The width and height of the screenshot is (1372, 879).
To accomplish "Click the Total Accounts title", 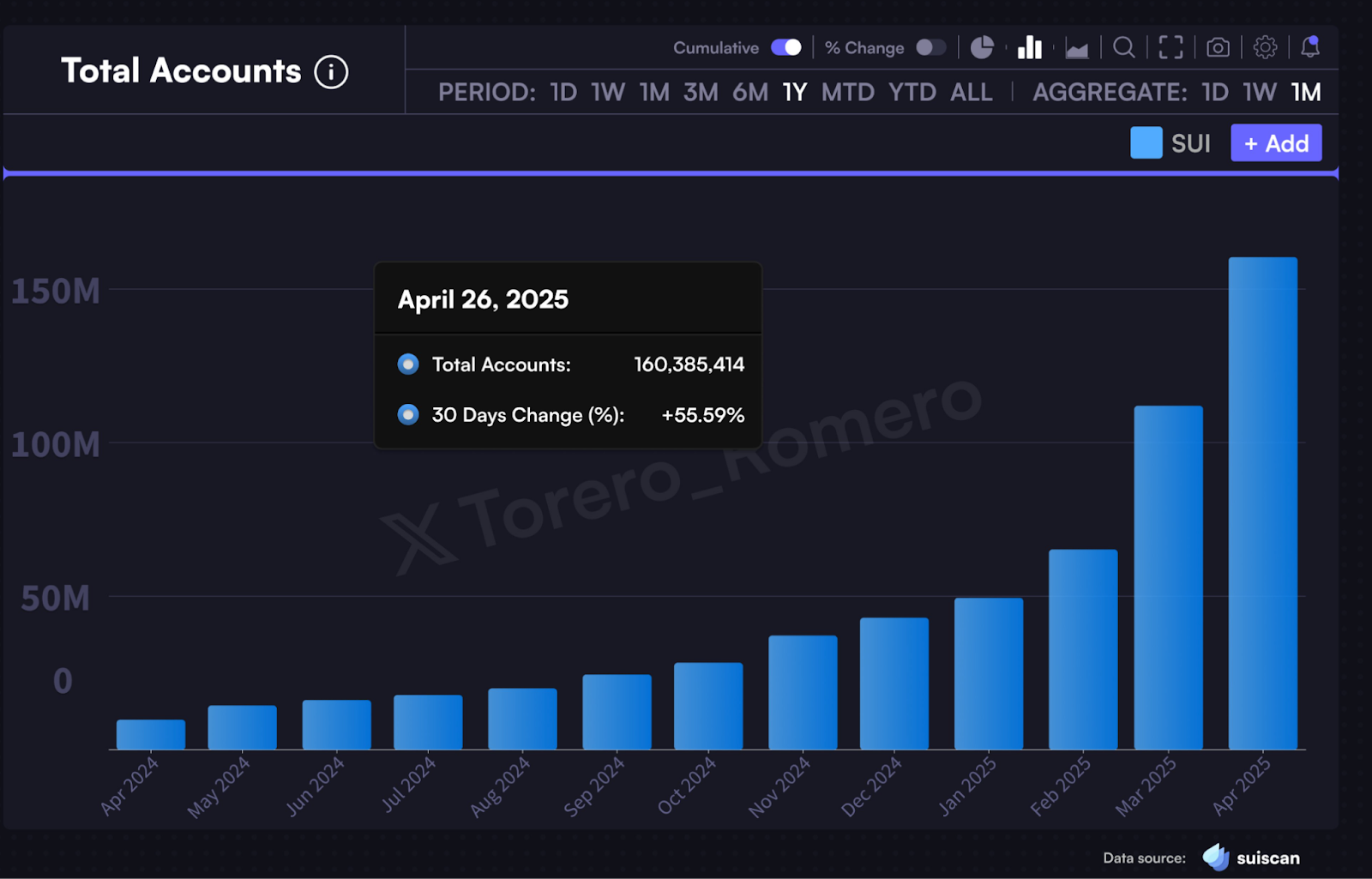I will [181, 71].
